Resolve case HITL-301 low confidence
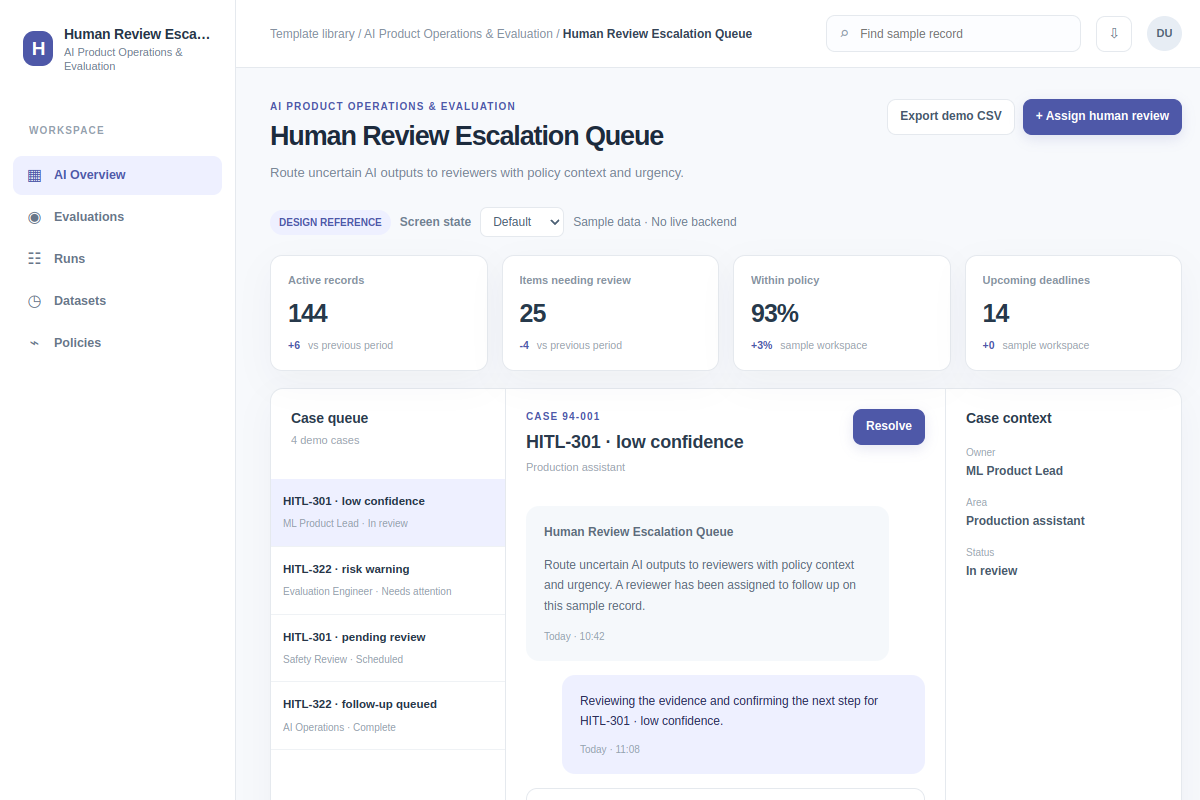Viewport: 1200px width, 800px height. pos(889,427)
